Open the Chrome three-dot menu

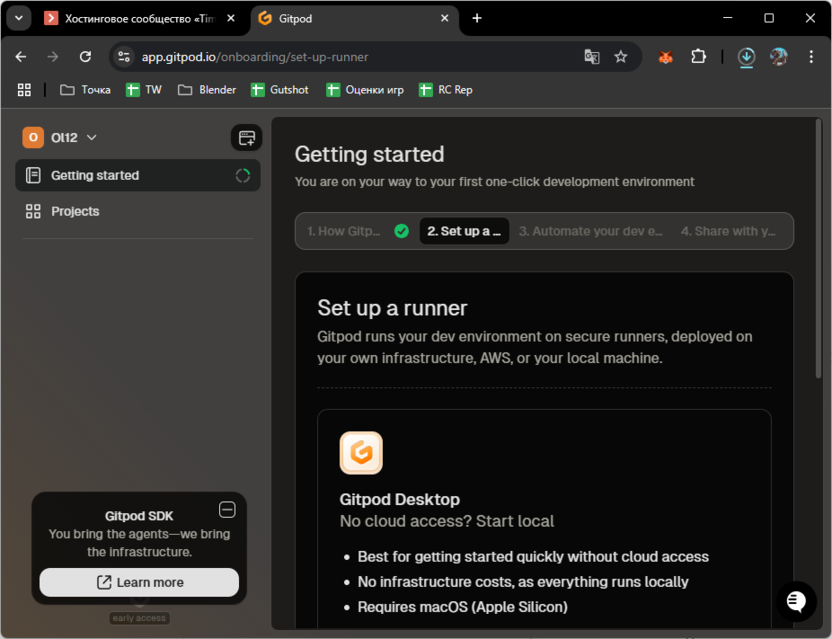(811, 57)
